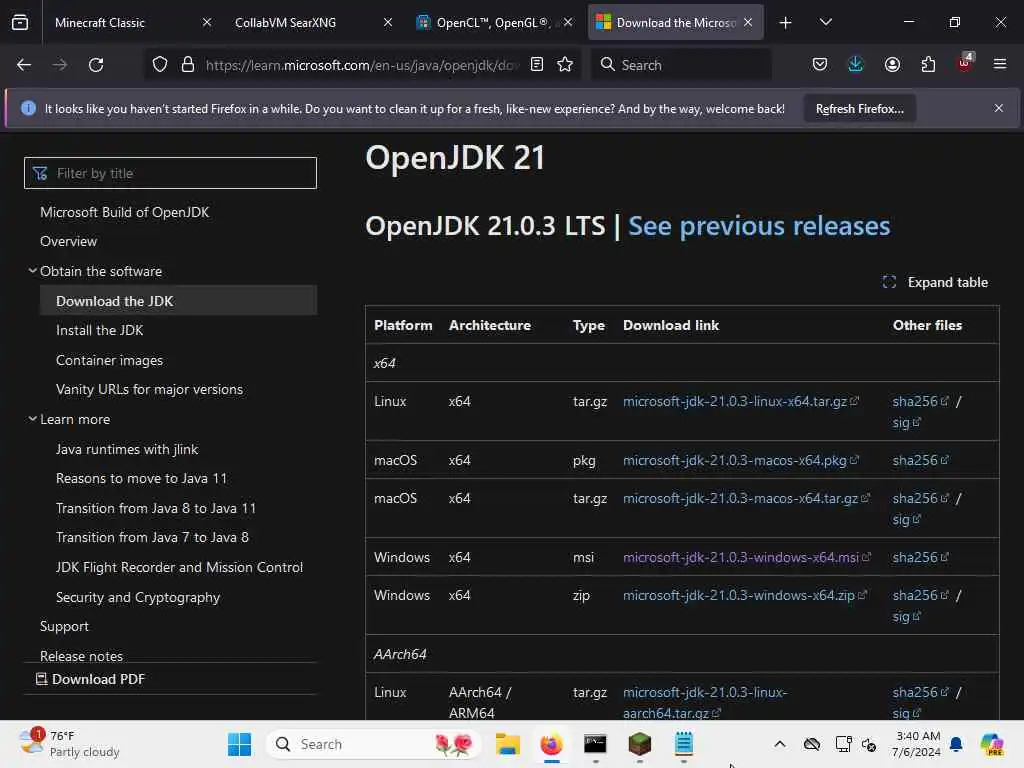Open Security and Cryptography in sidebar
The image size is (1024, 768).
[138, 598]
